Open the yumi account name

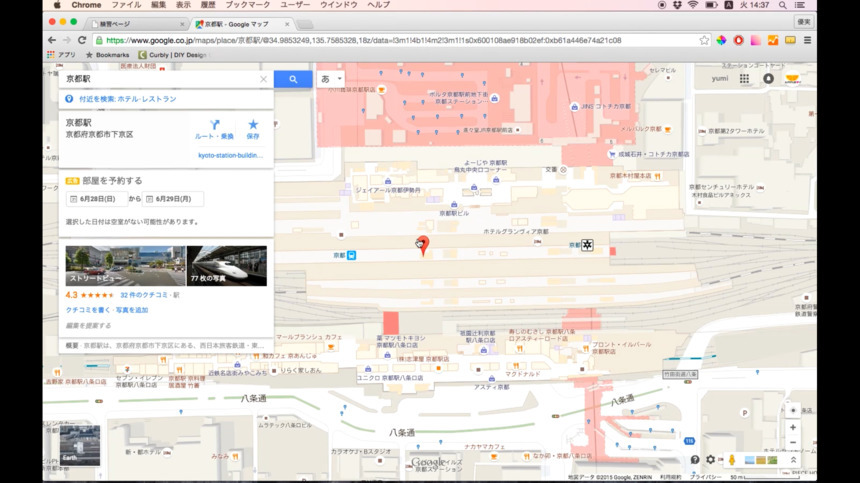[x=720, y=79]
